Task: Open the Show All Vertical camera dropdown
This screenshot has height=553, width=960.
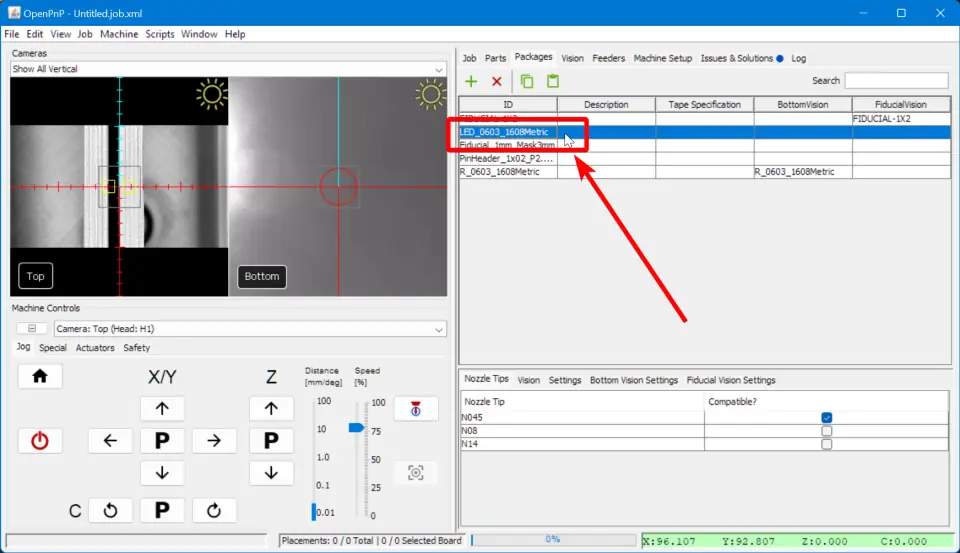Action: point(228,69)
